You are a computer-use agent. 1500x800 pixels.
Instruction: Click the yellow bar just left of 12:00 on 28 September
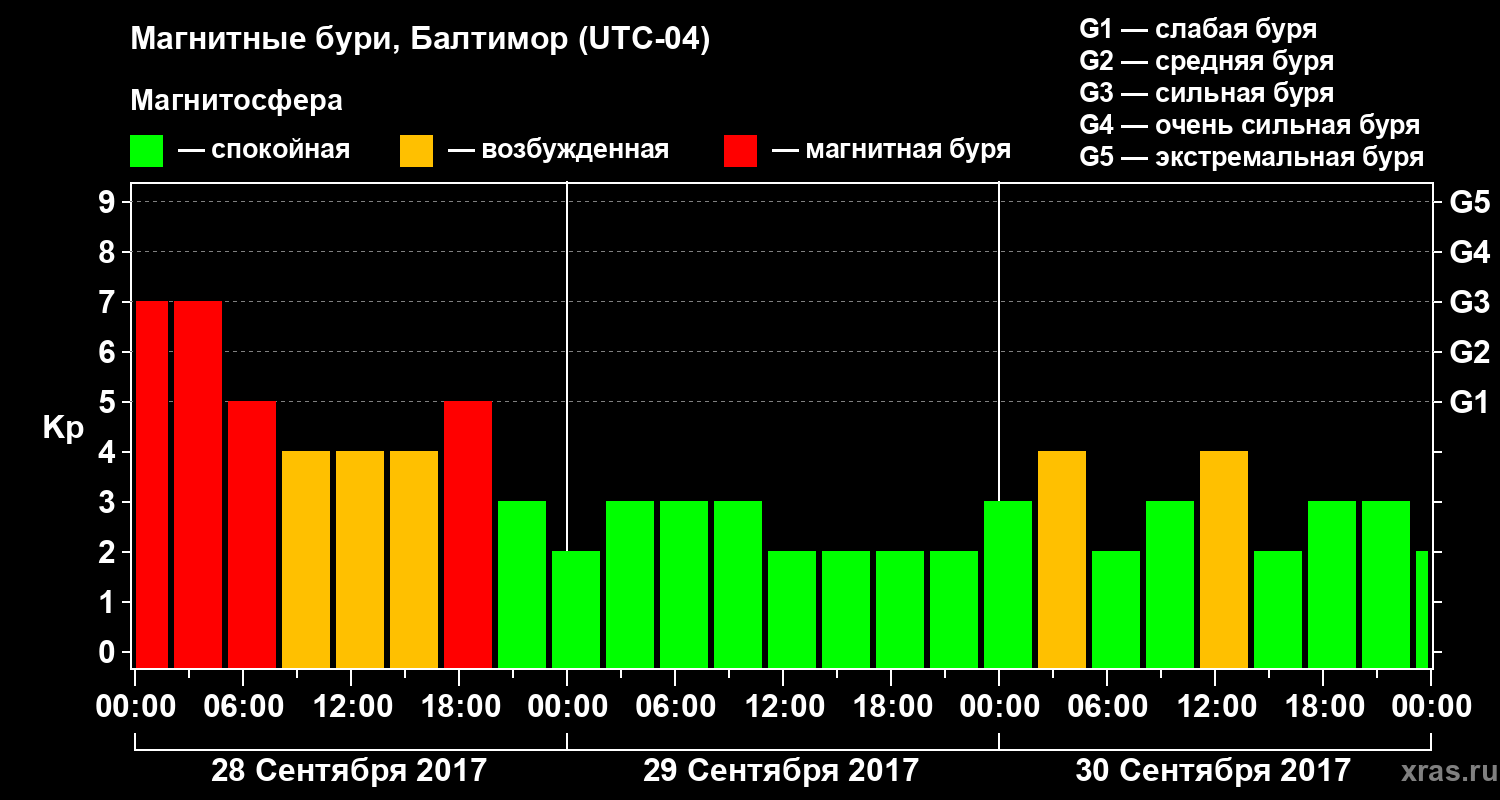click(306, 560)
